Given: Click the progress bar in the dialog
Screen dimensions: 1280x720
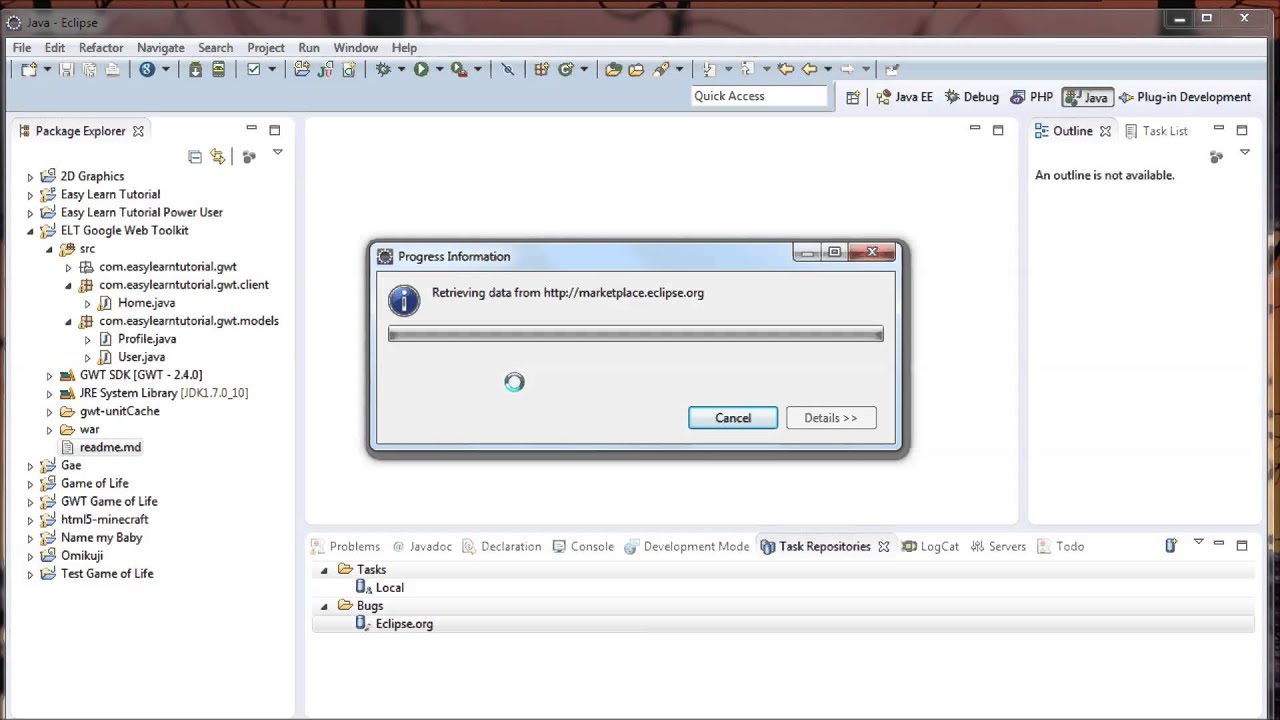Looking at the screenshot, I should [635, 334].
